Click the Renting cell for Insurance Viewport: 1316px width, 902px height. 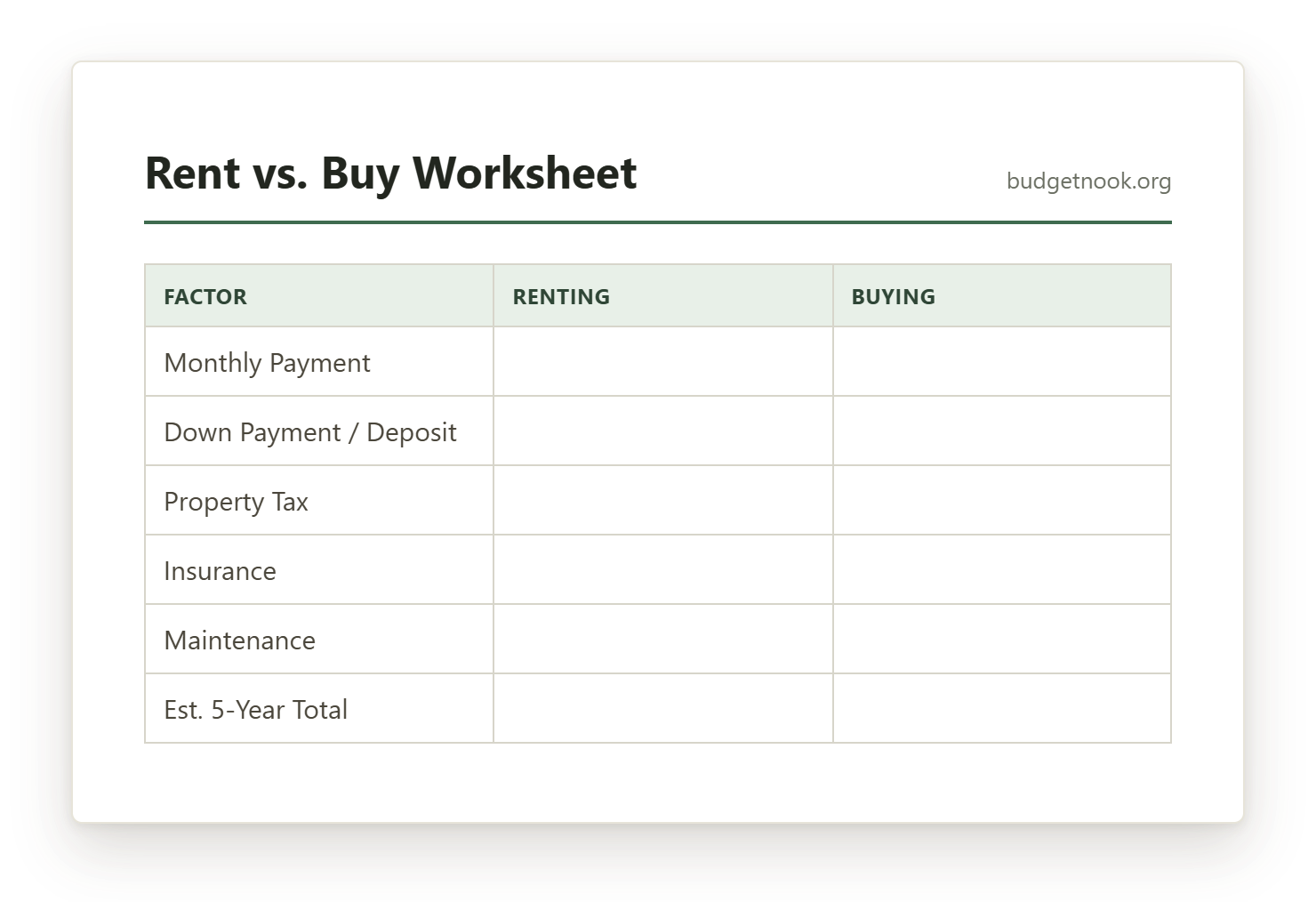[x=663, y=570]
